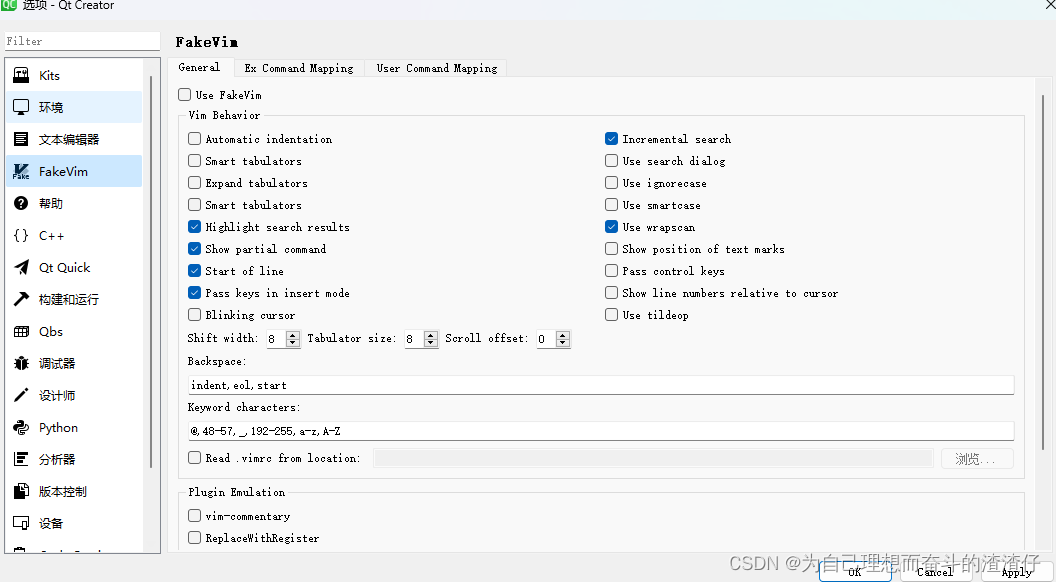This screenshot has width=1056, height=582.
Task: Enable Expand tabulators option
Action: click(195, 183)
